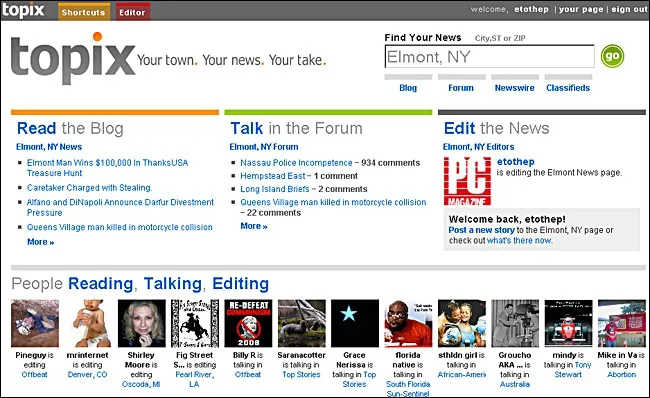
Task: Open the Editor tab
Action: point(133,12)
